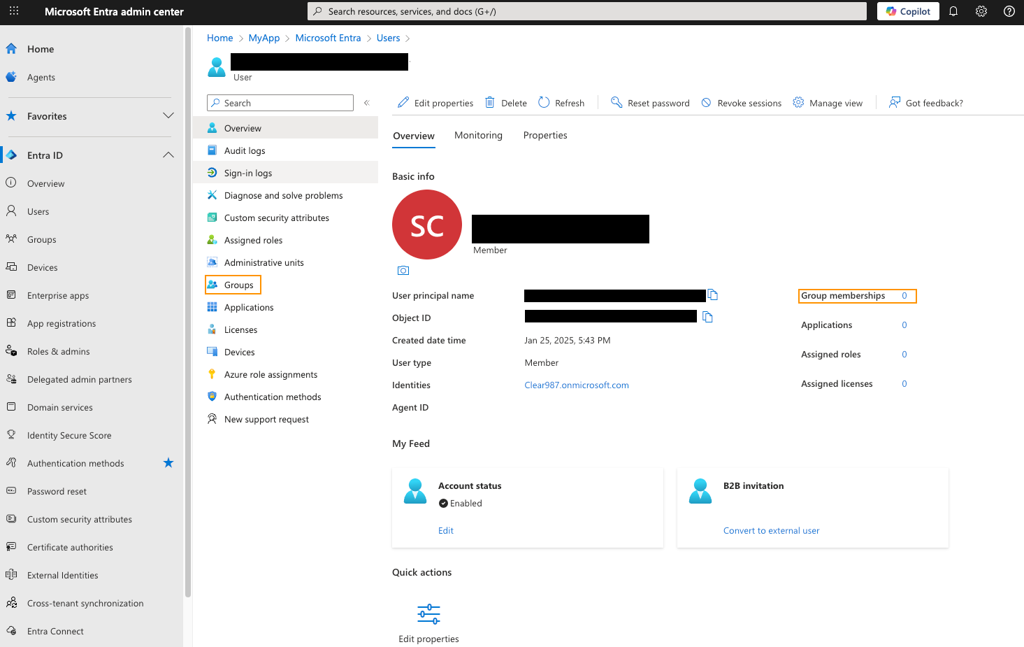Open Azure role assignments key icon

tap(212, 374)
